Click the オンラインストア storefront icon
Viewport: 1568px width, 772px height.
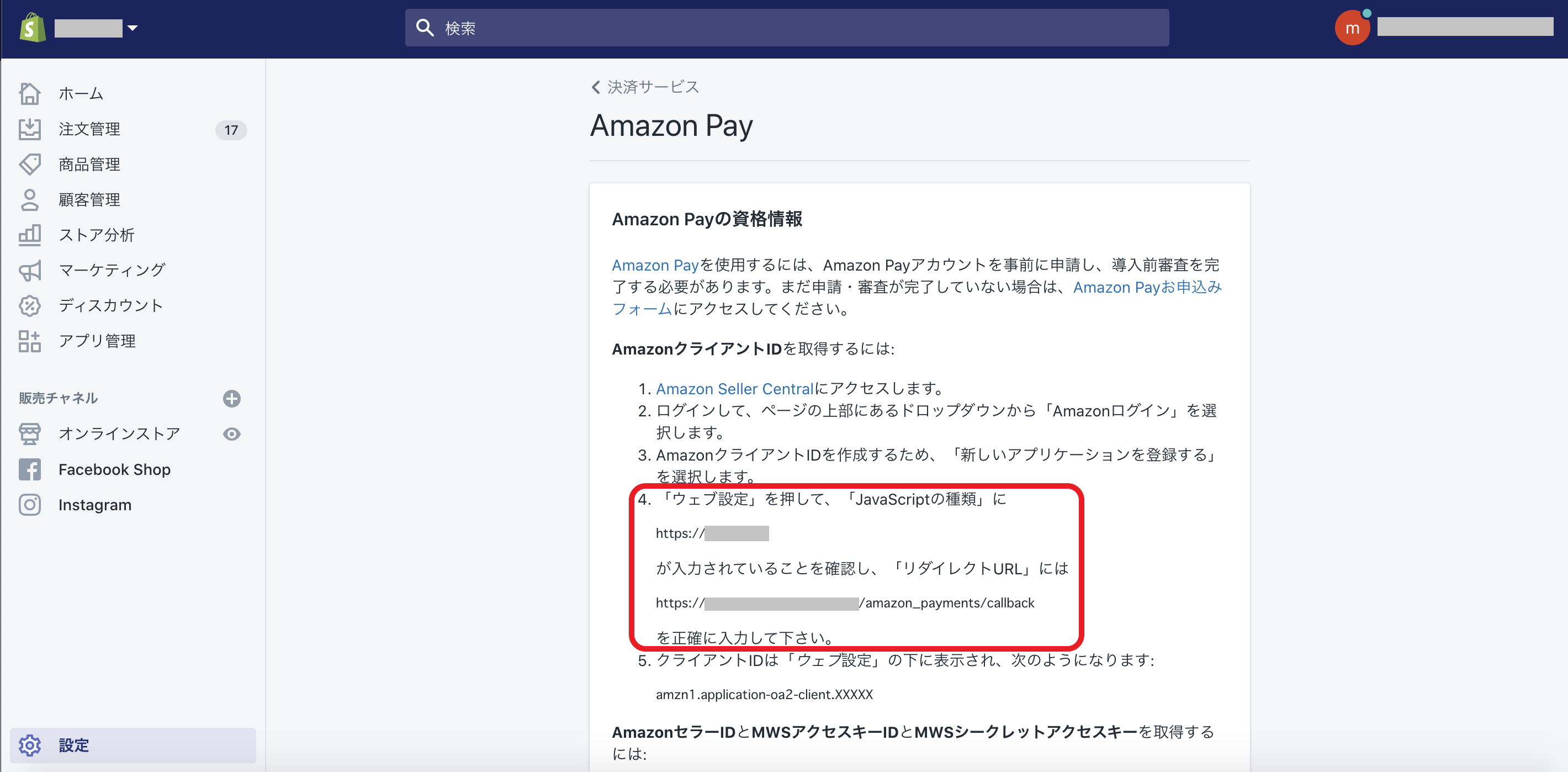(29, 434)
